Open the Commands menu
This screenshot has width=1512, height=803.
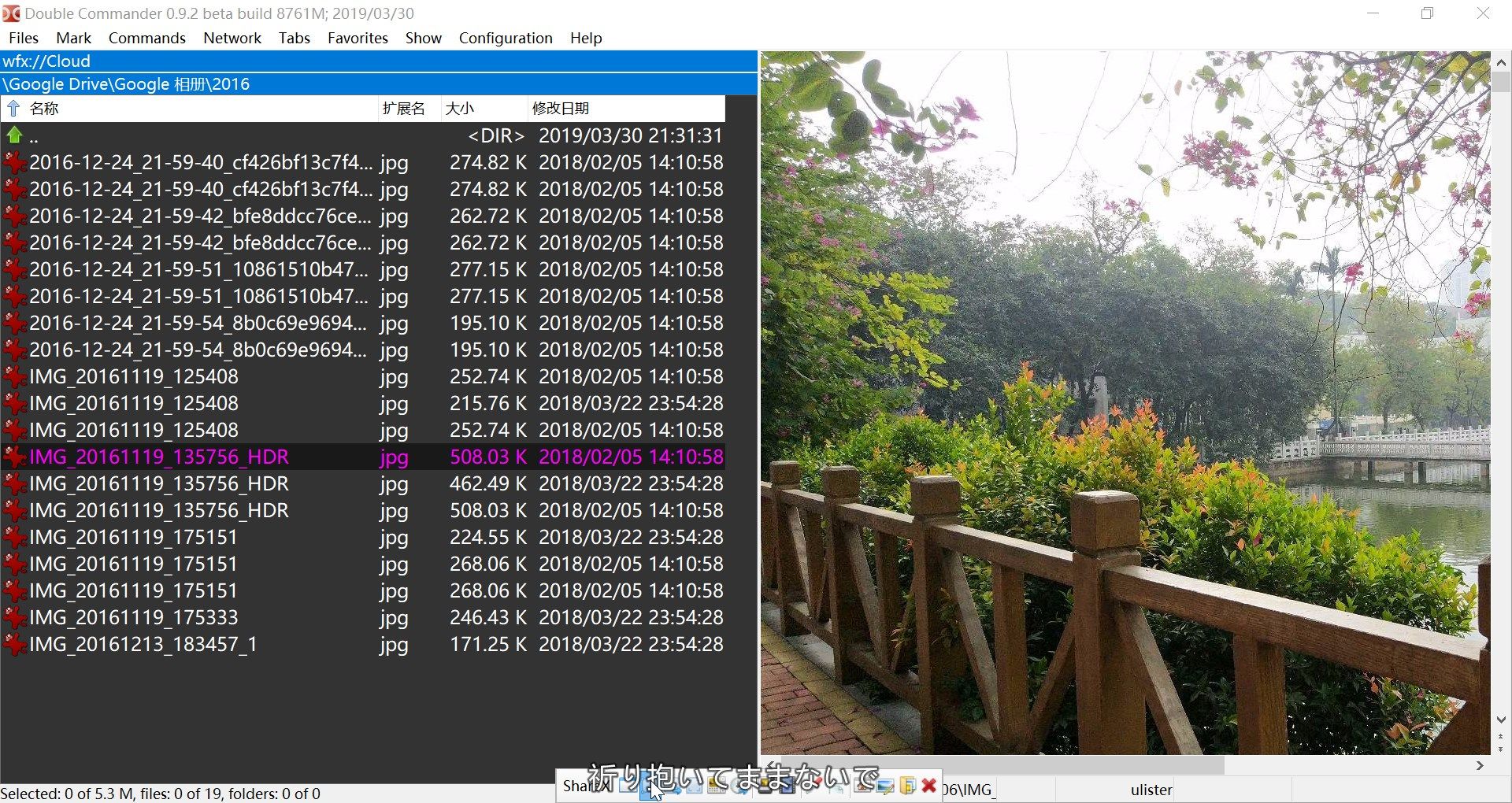[x=146, y=38]
